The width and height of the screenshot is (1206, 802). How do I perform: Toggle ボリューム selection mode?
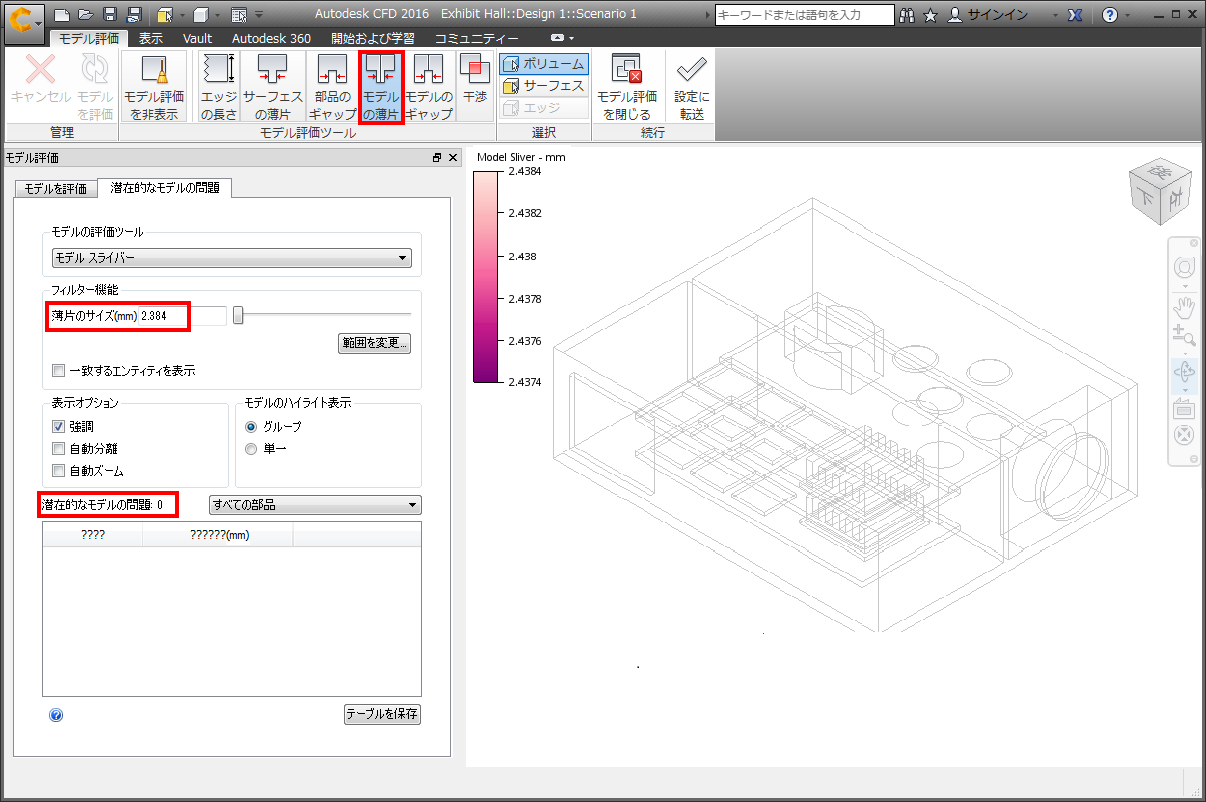(544, 64)
